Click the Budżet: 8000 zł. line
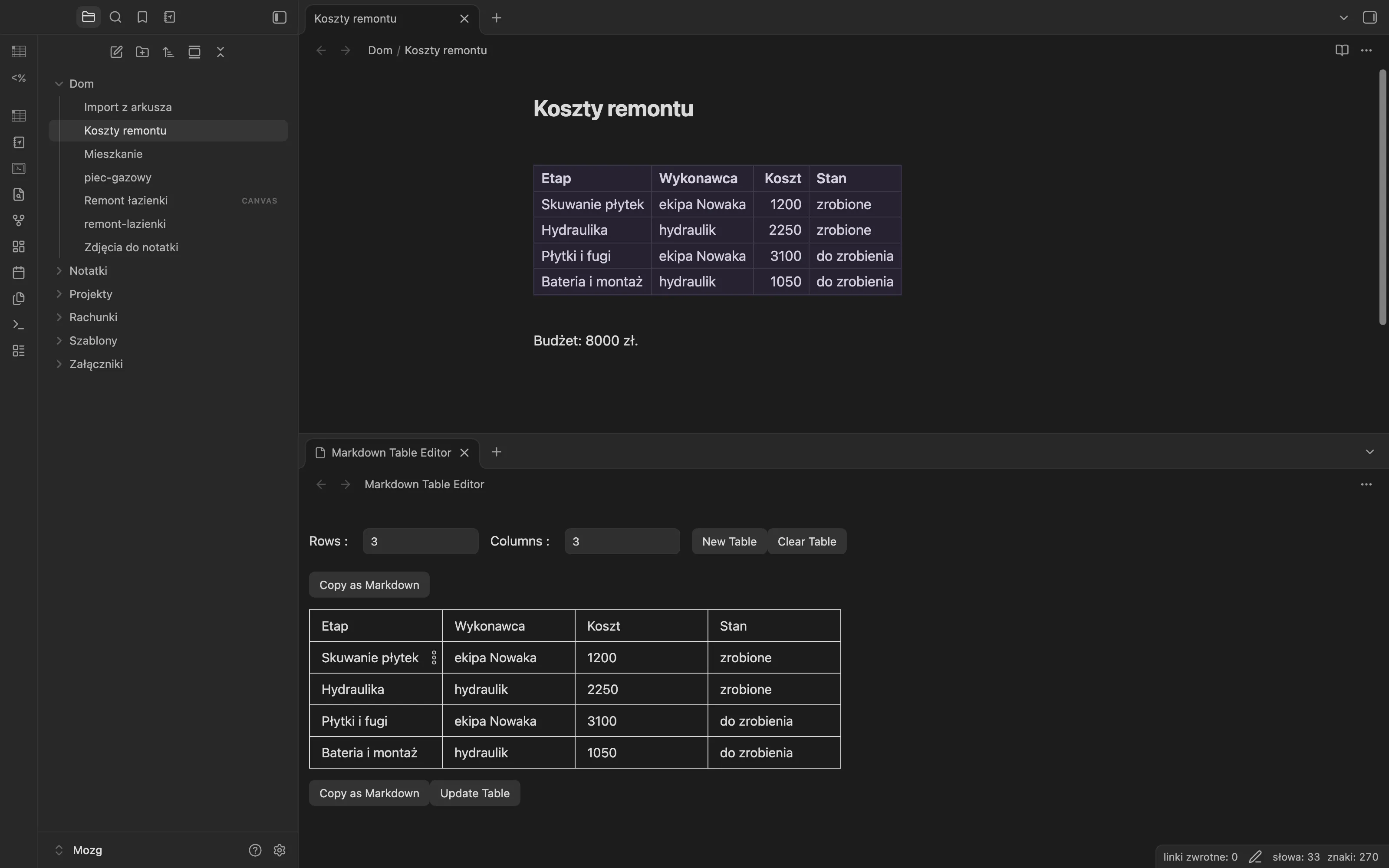1389x868 pixels. pos(586,341)
